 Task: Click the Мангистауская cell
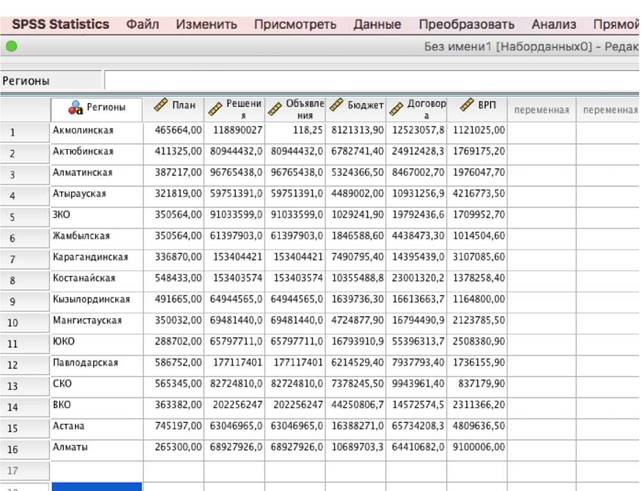97,321
